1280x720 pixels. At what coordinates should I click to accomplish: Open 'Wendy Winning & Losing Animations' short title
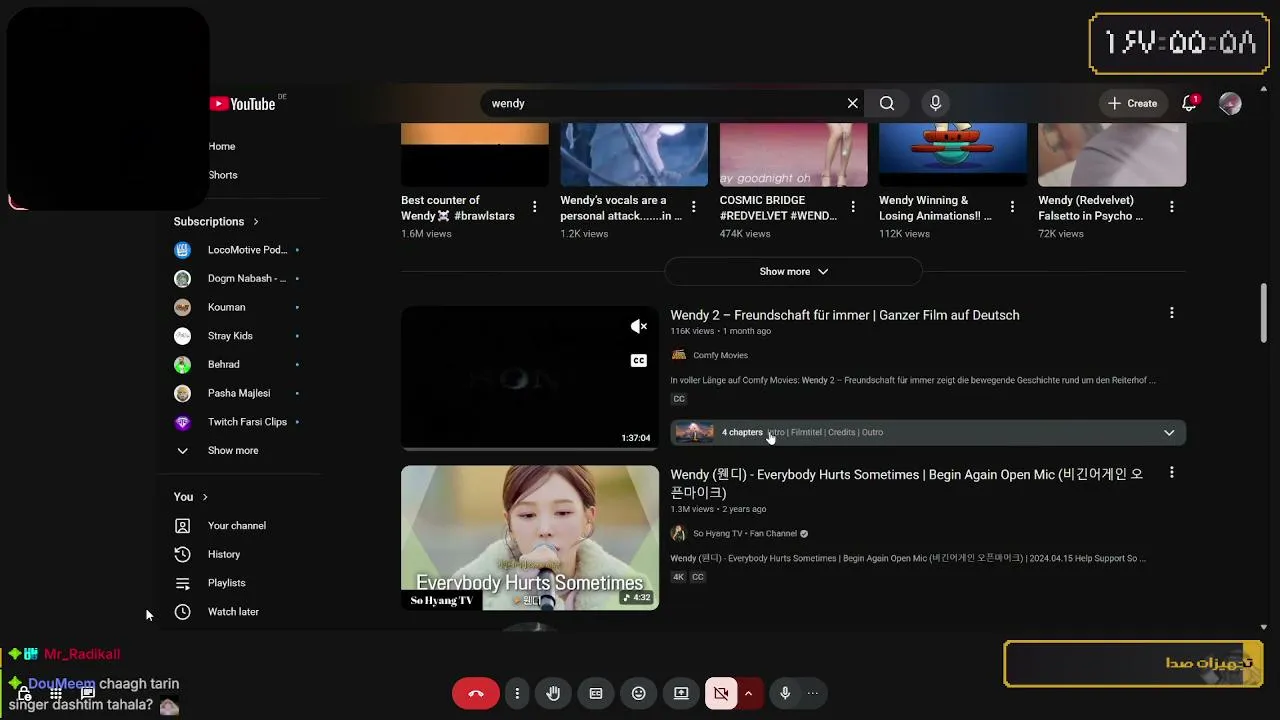[x=936, y=208]
